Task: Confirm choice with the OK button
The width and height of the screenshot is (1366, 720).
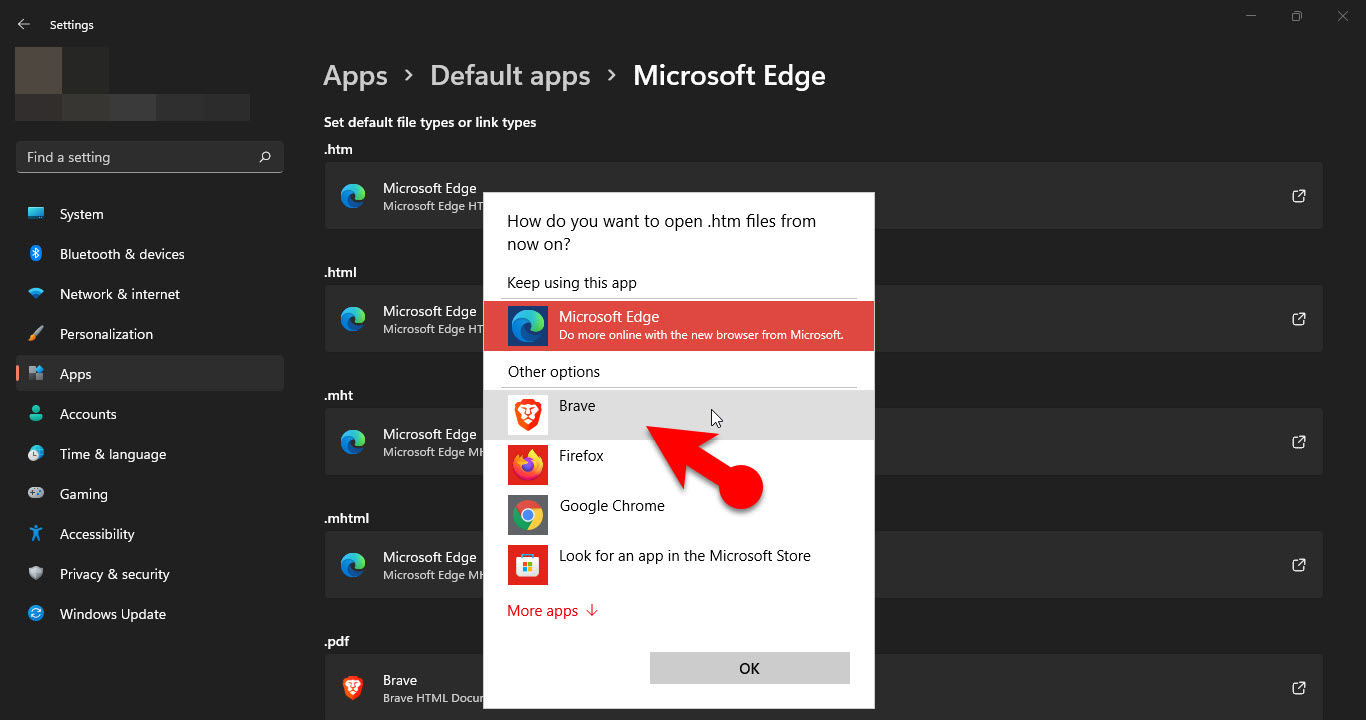Action: (x=750, y=668)
